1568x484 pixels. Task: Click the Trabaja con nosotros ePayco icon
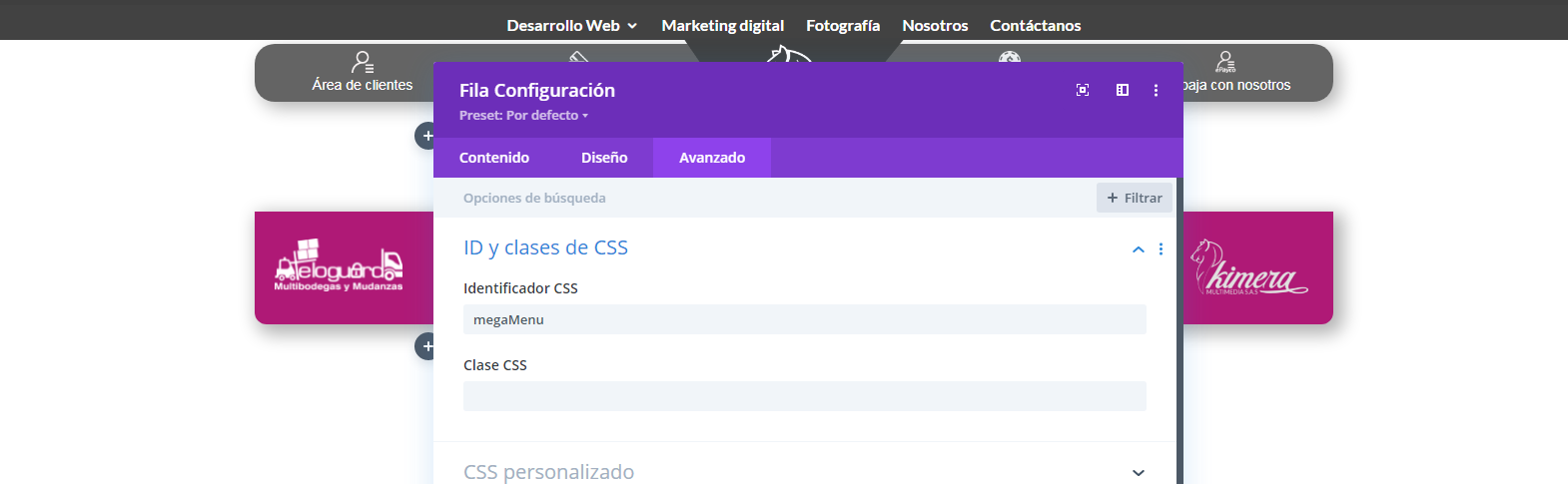(x=1225, y=63)
